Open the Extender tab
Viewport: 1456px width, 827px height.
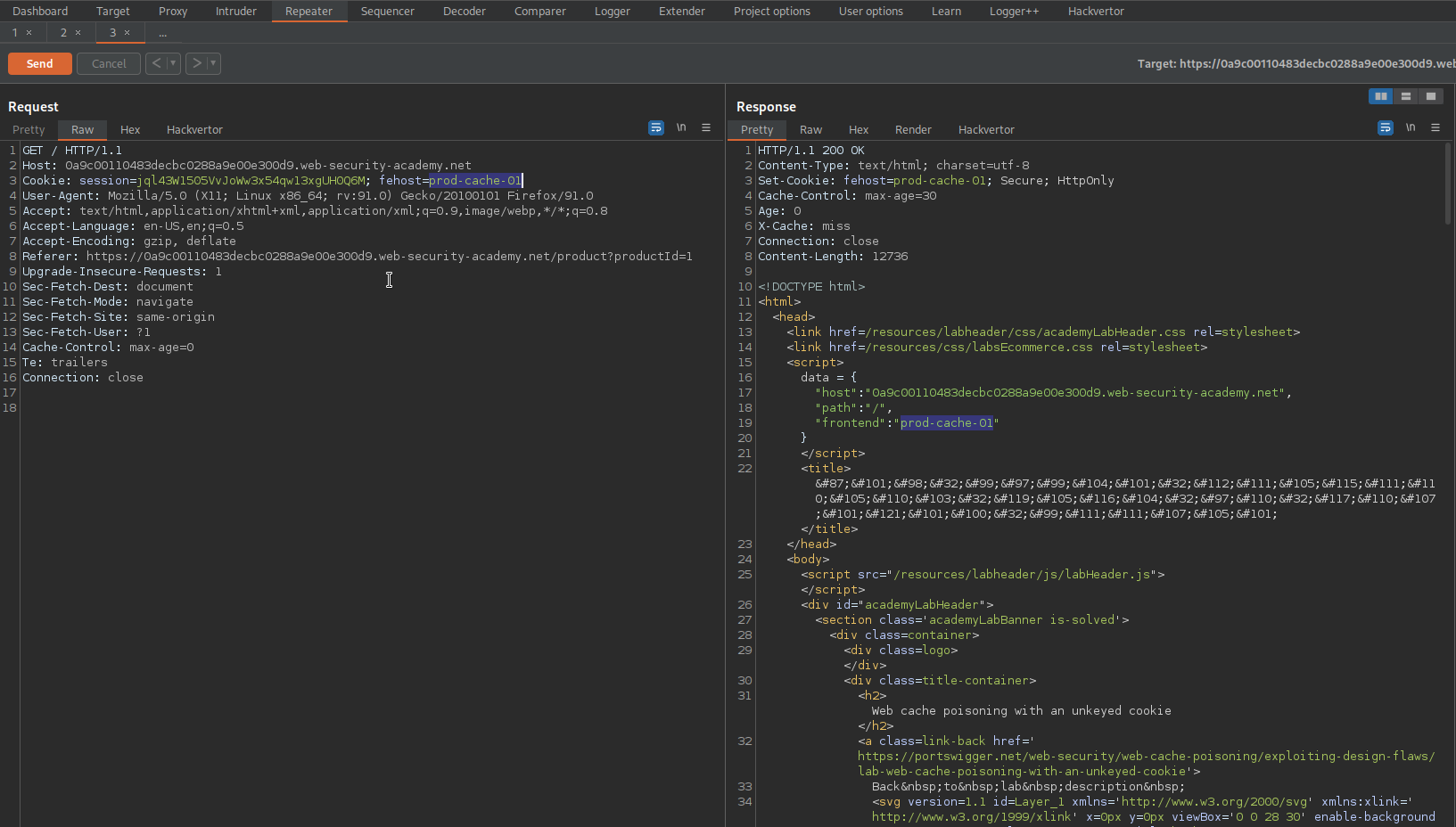point(682,11)
